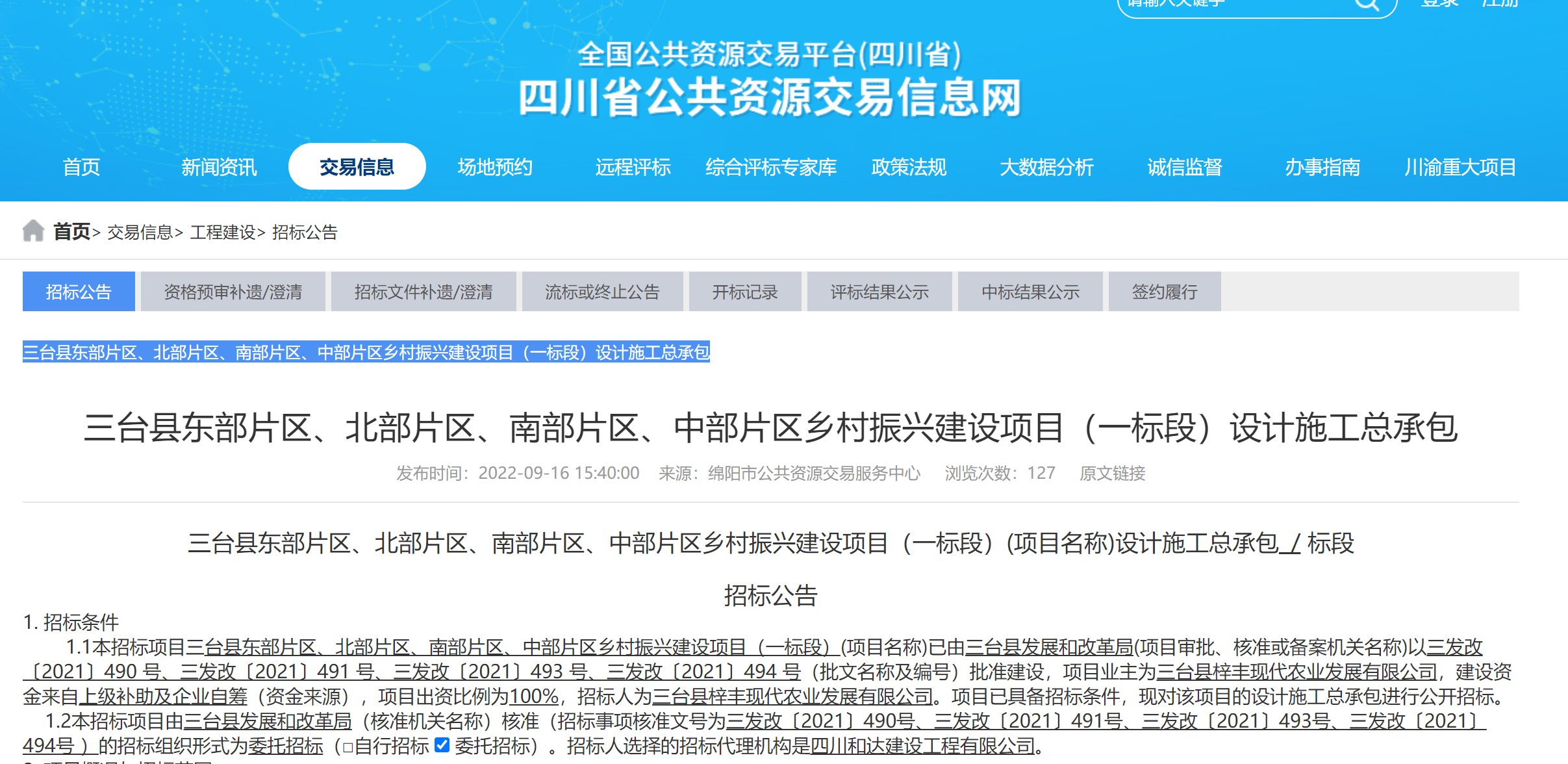Open the 大数据分析 navigation item
Viewport: 1568px width, 764px height.
click(x=1046, y=167)
